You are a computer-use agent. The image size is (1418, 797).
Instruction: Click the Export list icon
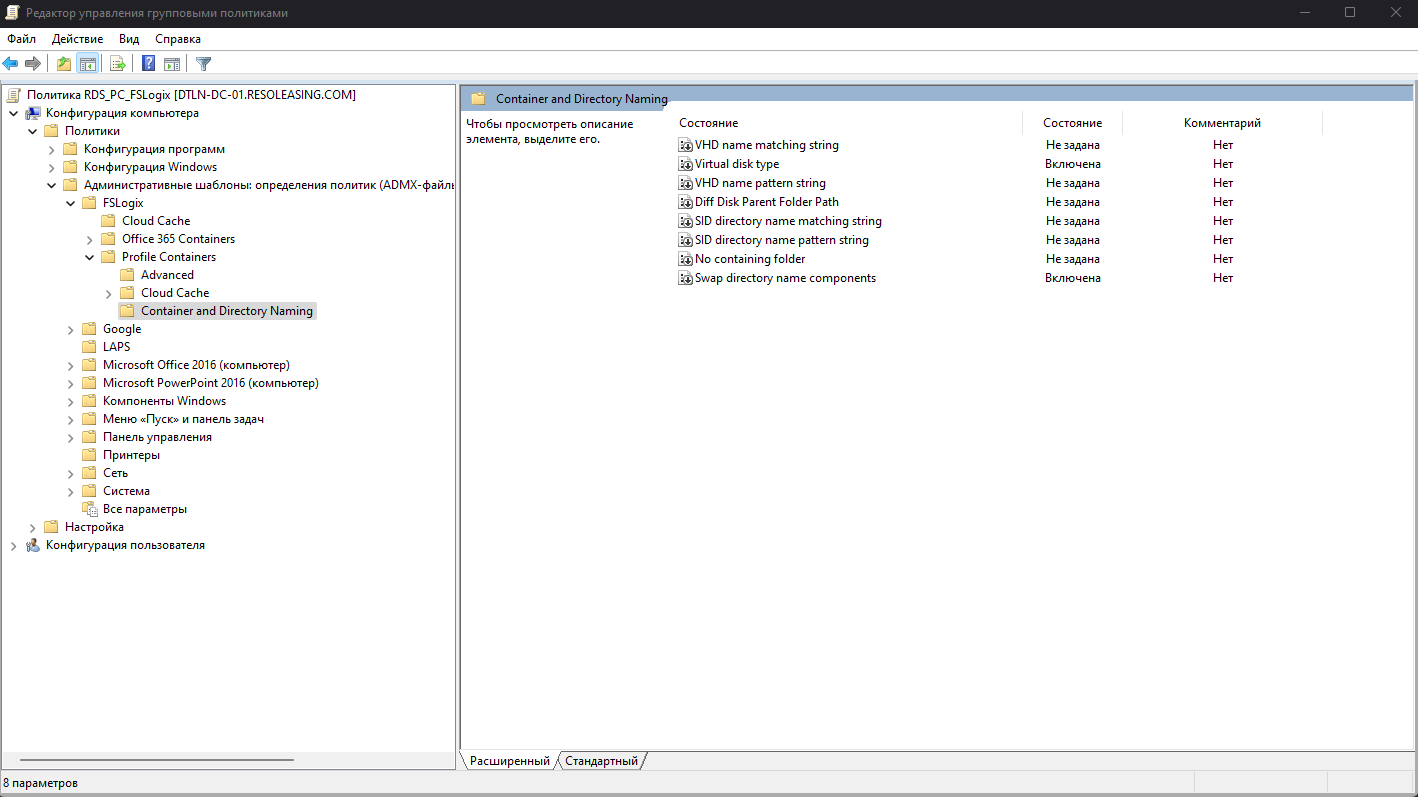[117, 63]
